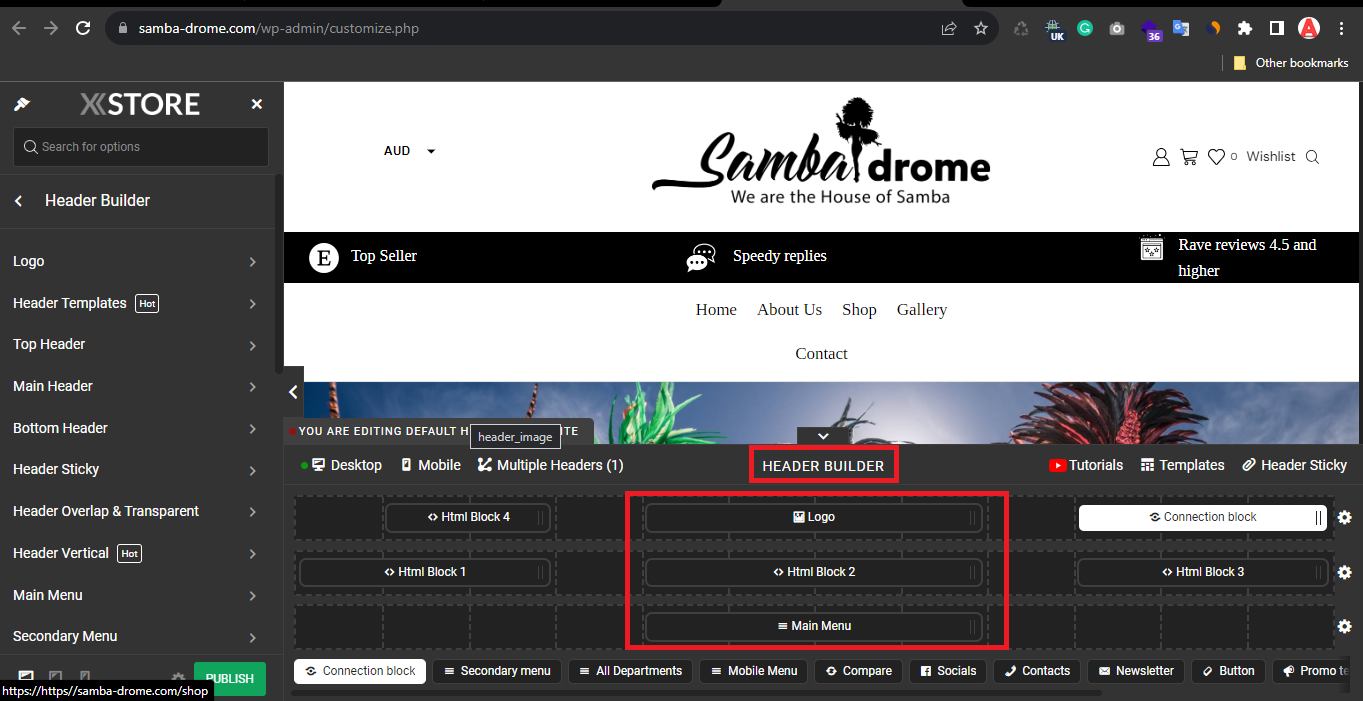The width and height of the screenshot is (1363, 701).
Task: Pick All Departments element
Action: 630,671
